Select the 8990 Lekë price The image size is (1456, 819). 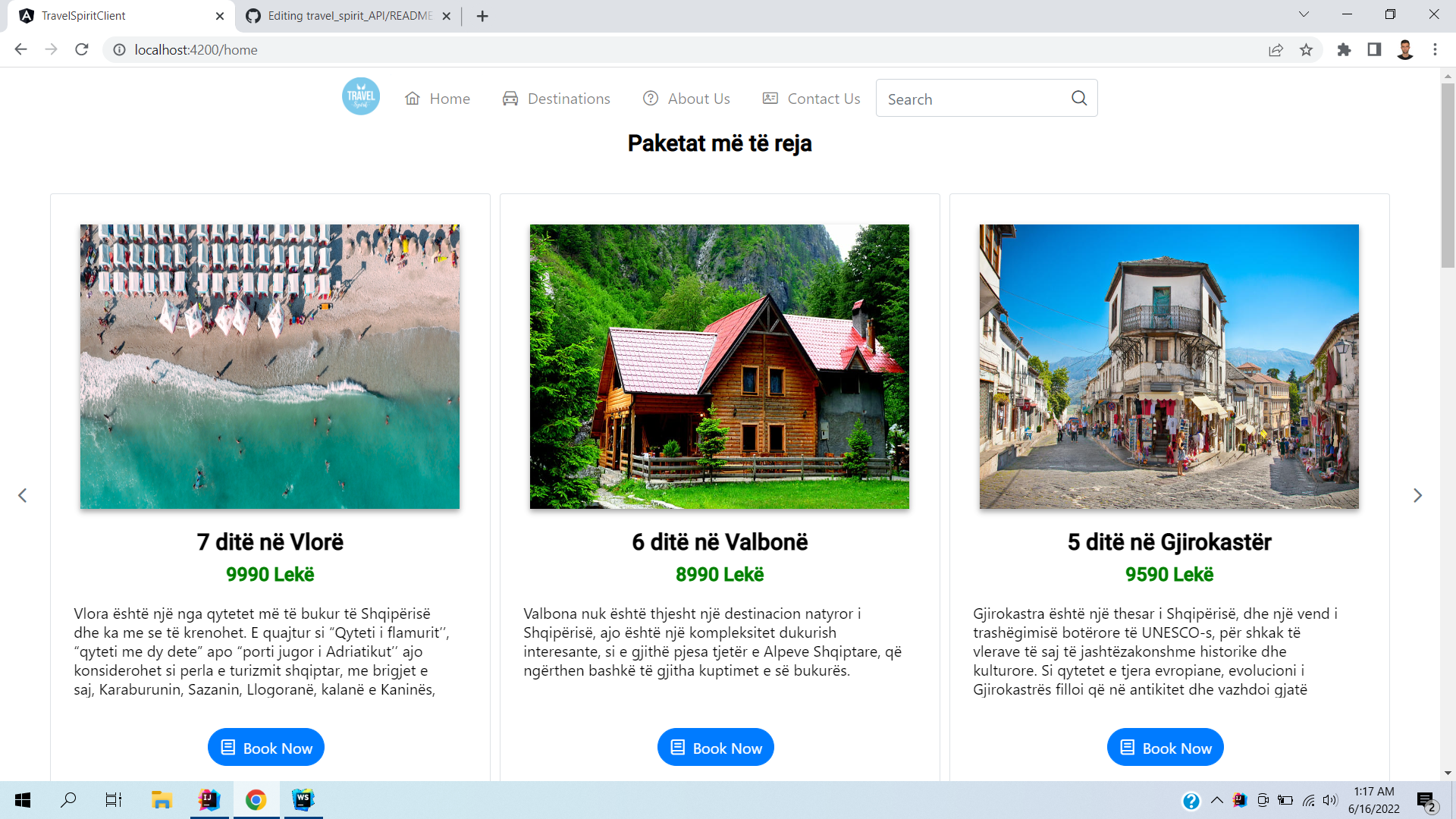tap(720, 575)
